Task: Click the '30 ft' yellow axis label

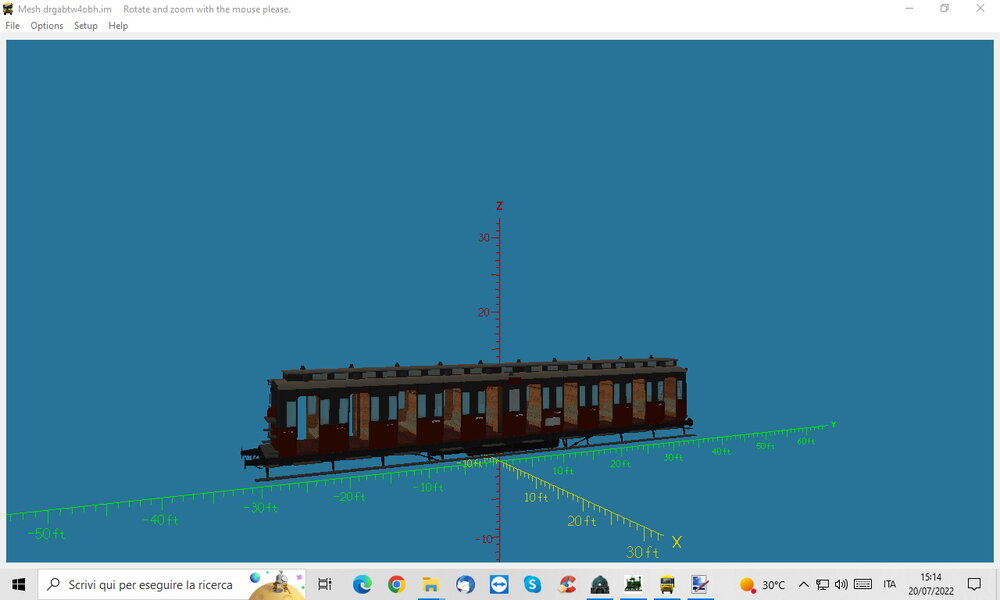Action: [642, 552]
